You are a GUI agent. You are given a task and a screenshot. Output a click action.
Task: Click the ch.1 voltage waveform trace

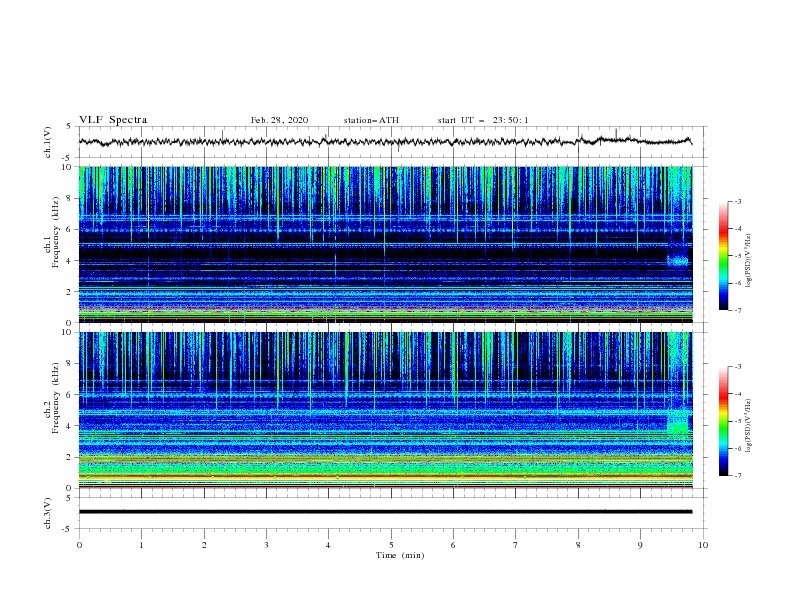[385, 141]
